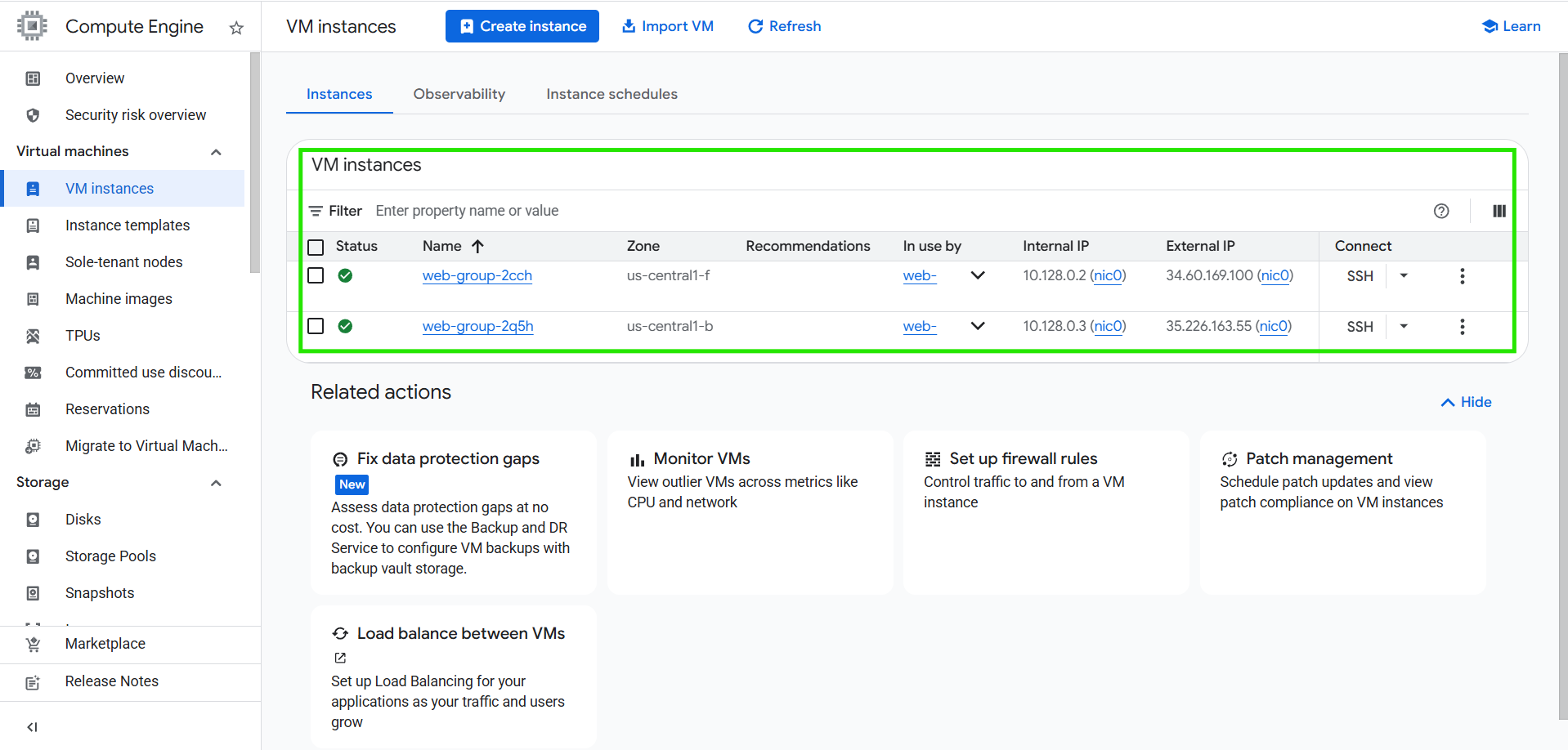Viewport: 1568px width, 750px height.
Task: Click the us-central1-f zone cell
Action: 668,275
